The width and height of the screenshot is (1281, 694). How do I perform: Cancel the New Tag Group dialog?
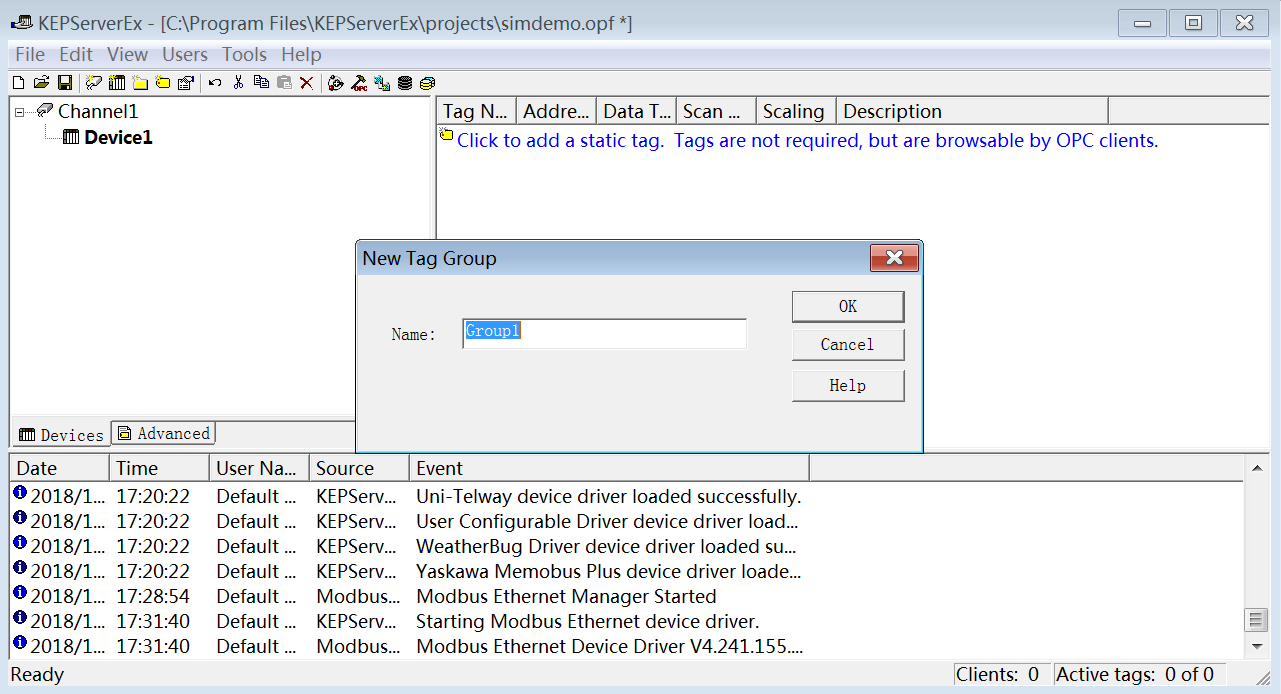(847, 345)
